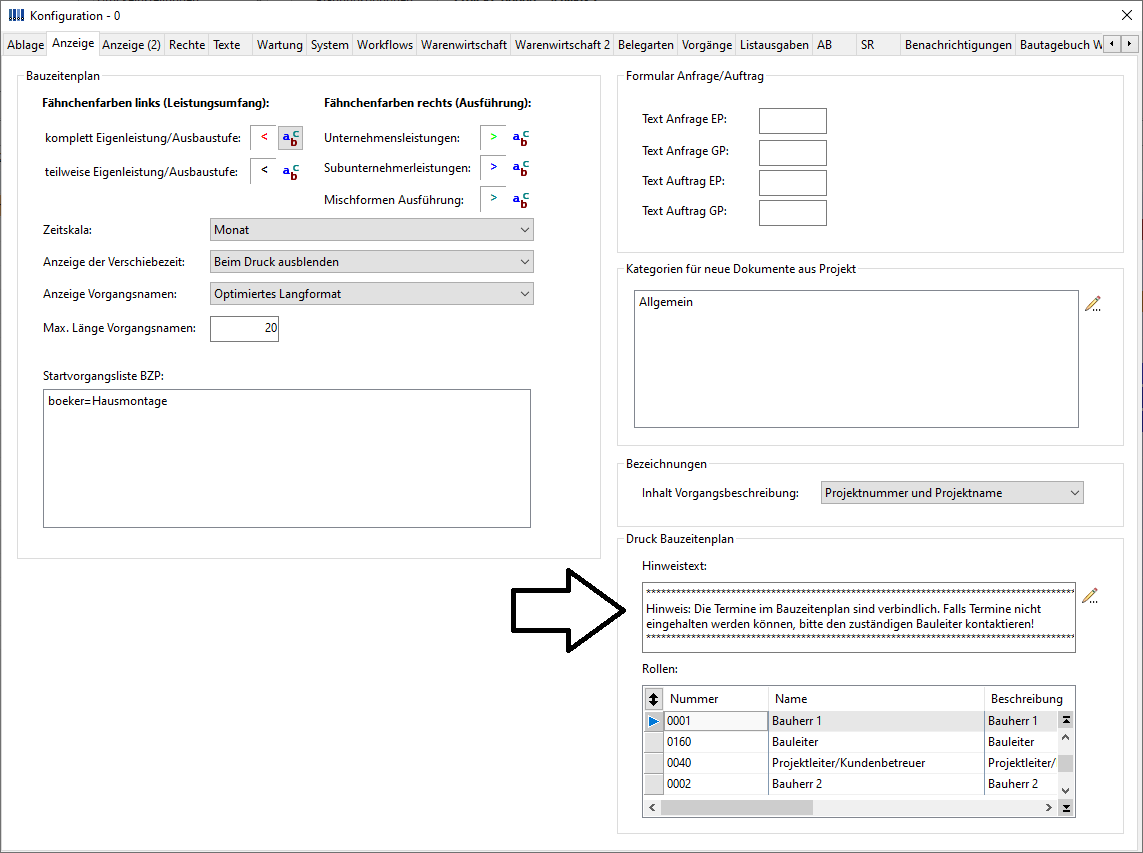Image resolution: width=1143 pixels, height=853 pixels.
Task: Open the Benachrichtigungen tab
Action: (958, 45)
